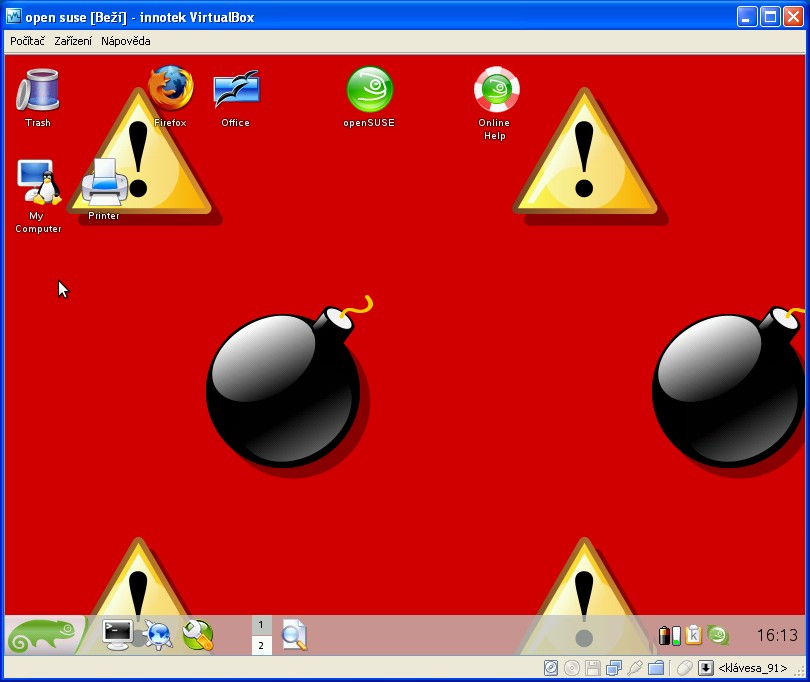The image size is (810, 682).
Task: Click the 16:13 clock in the panel
Action: click(x=776, y=635)
